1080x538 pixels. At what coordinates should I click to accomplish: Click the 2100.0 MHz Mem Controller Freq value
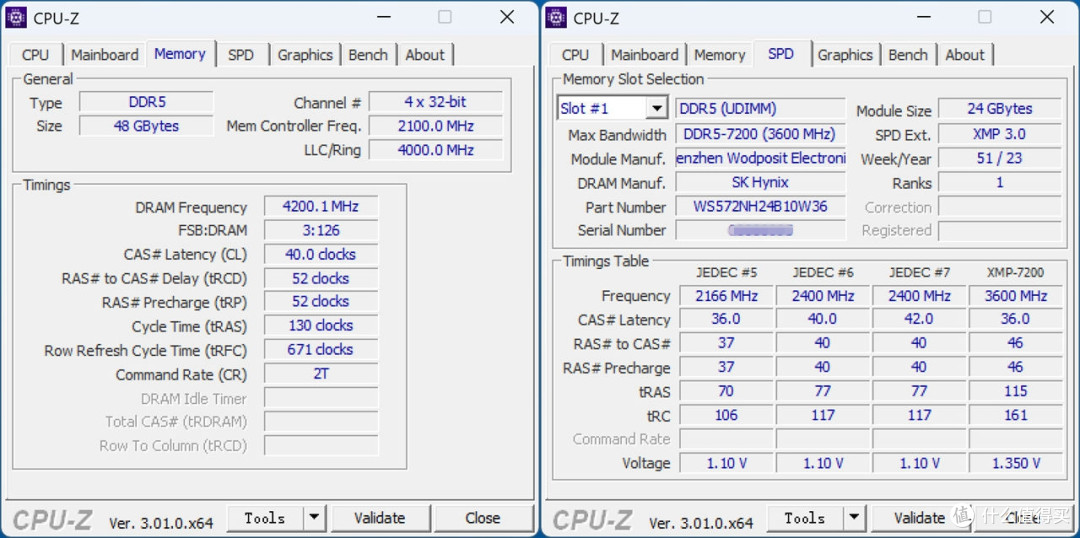pos(435,126)
